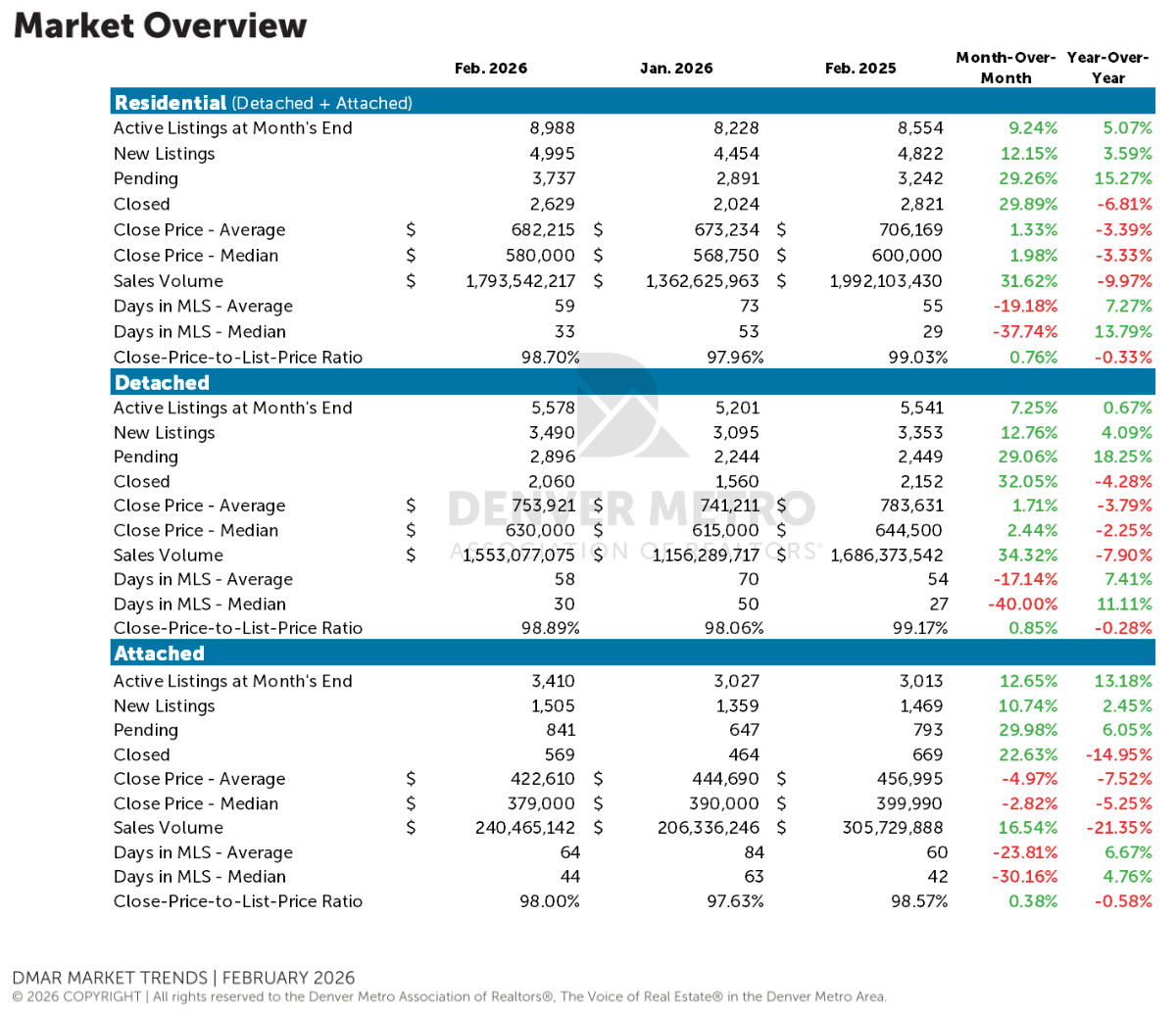Click Residential Pending year-over-year value 15.27%

(1123, 179)
